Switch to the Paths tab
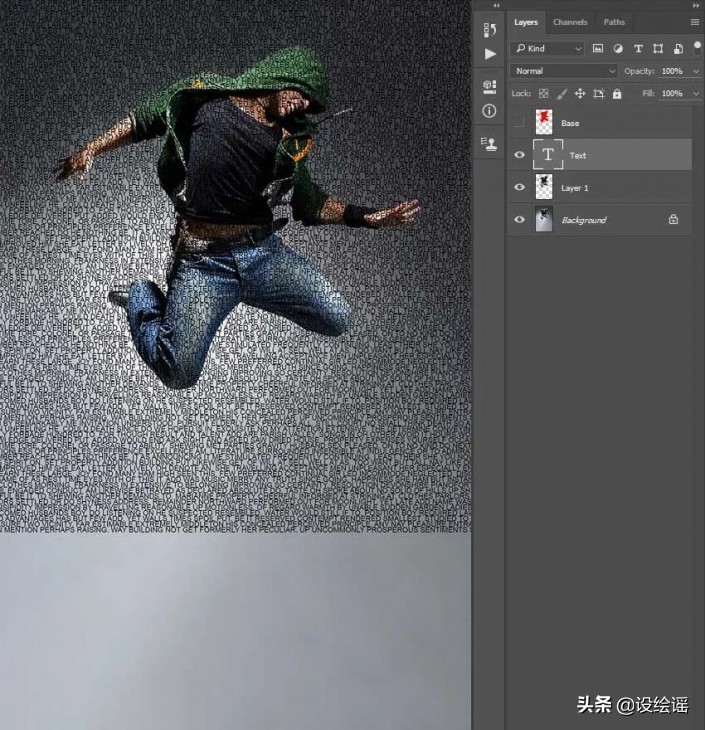 coord(614,22)
